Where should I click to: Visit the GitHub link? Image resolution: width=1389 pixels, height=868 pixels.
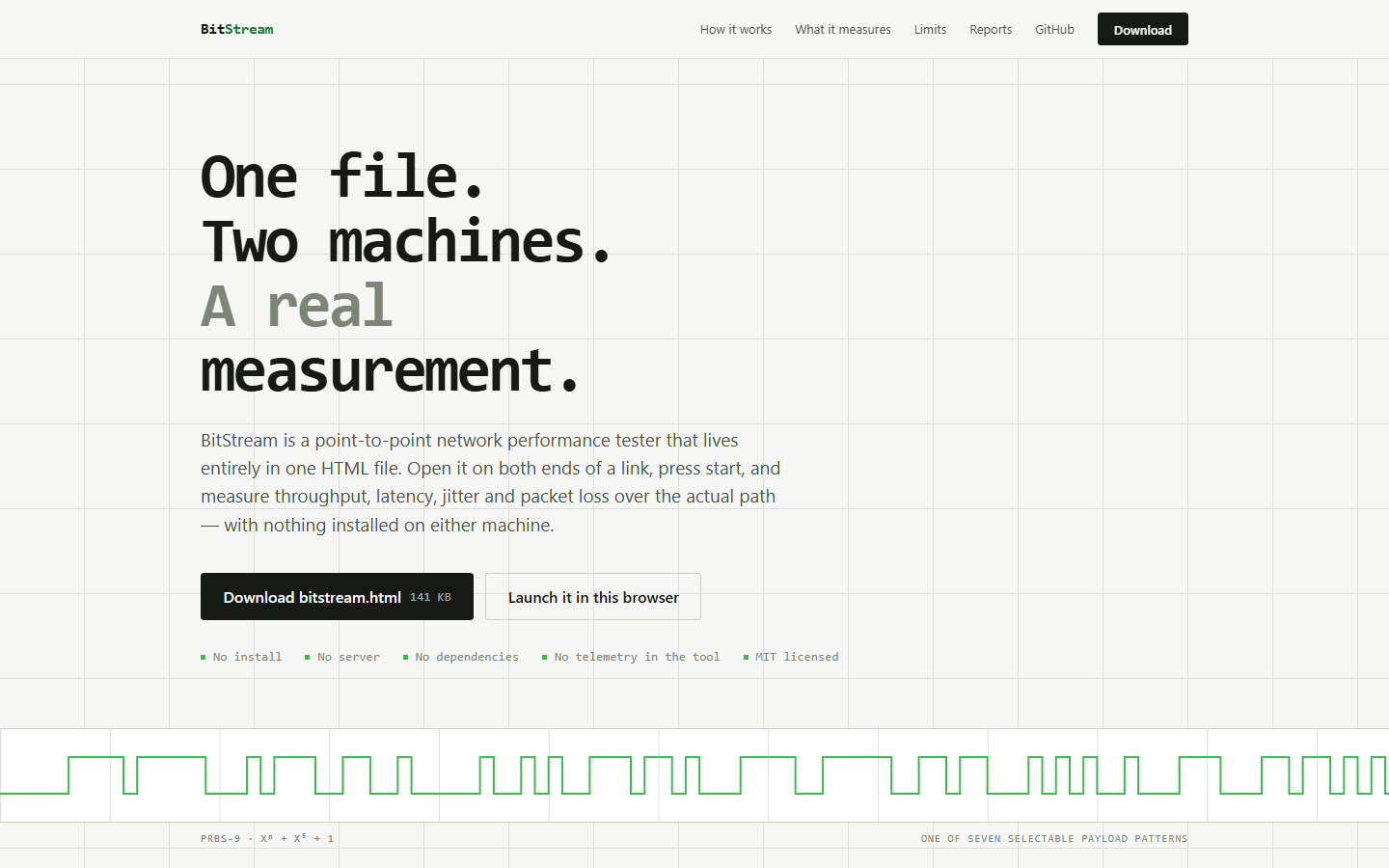pos(1054,30)
